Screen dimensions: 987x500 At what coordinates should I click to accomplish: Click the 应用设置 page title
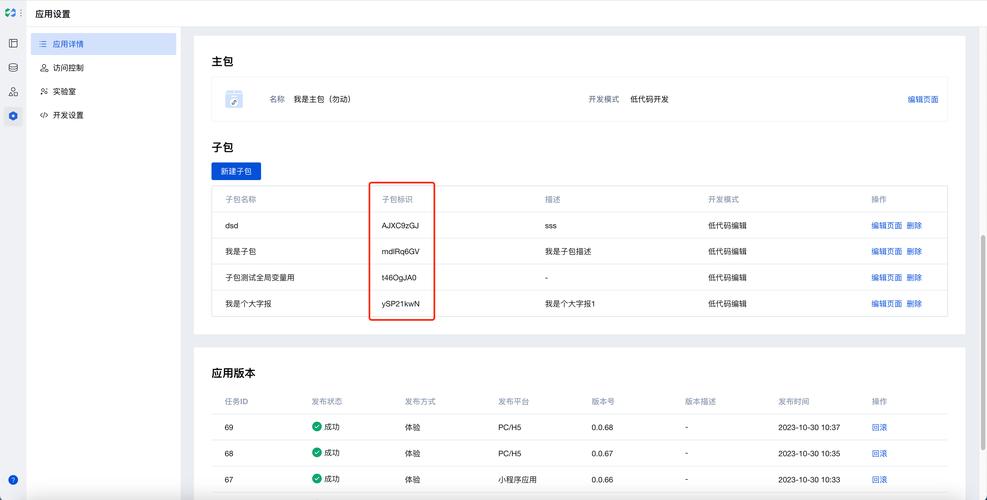click(x=53, y=14)
